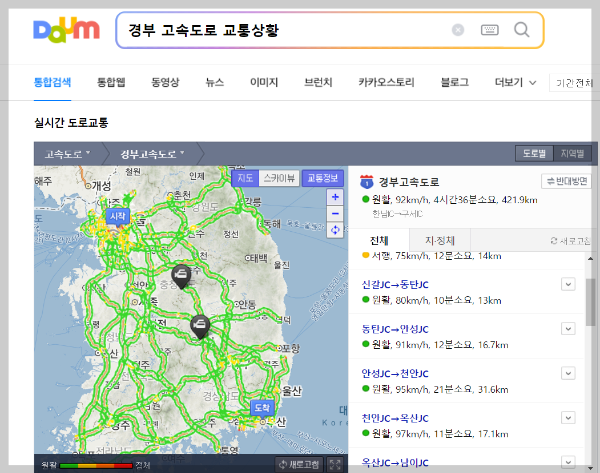Screen dimensions: 600x473
Task: Click the 원활–정체 traffic color legend bar
Action: click(x=96, y=465)
